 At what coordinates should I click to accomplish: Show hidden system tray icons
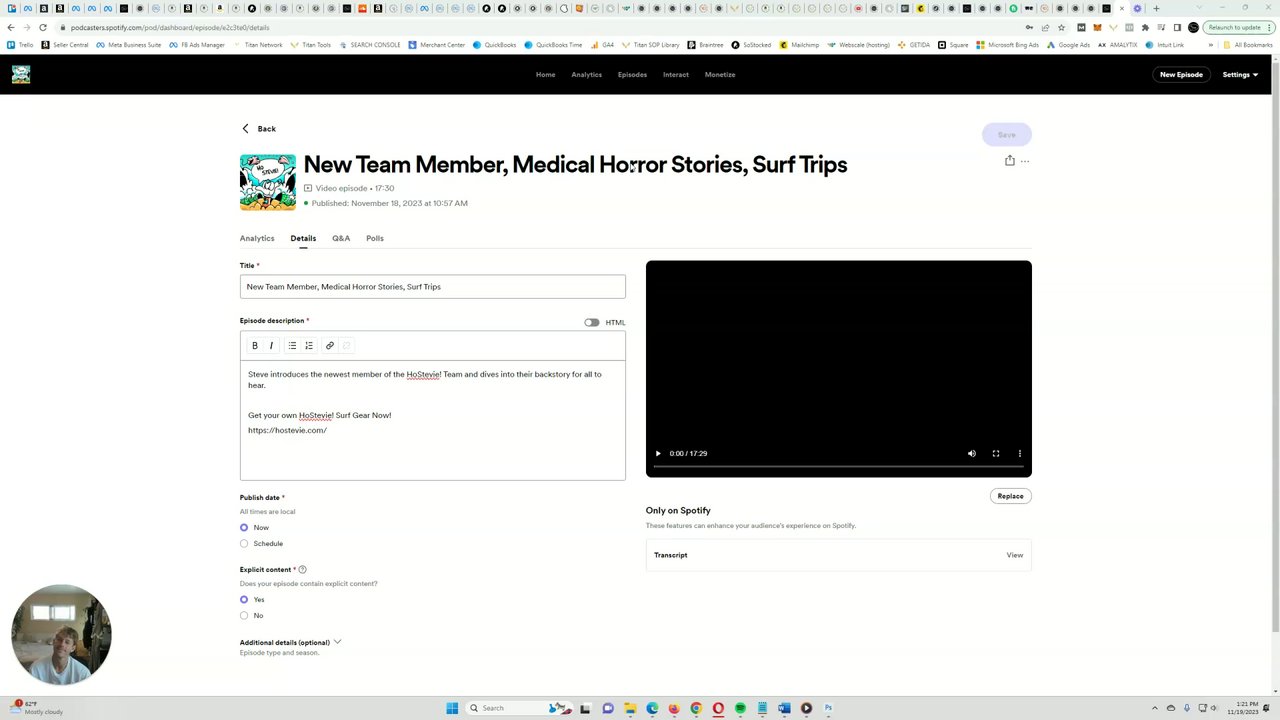[1155, 708]
